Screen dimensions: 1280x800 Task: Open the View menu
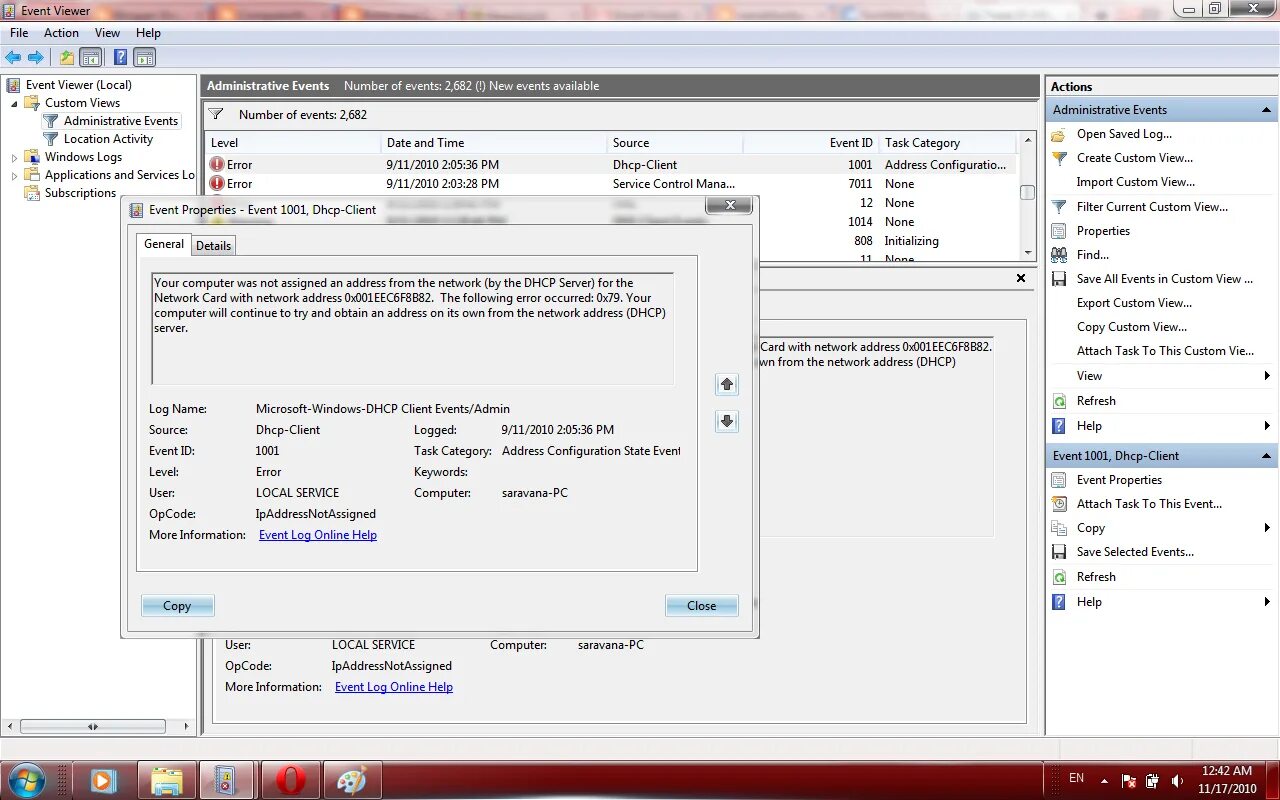pos(107,33)
